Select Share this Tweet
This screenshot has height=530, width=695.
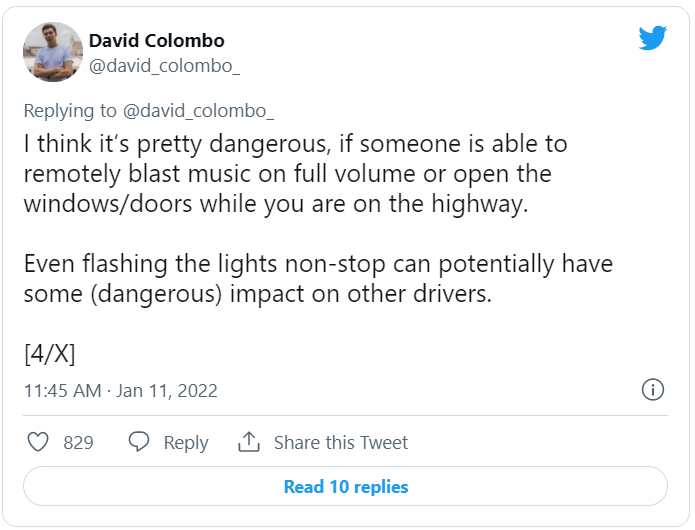click(x=340, y=443)
